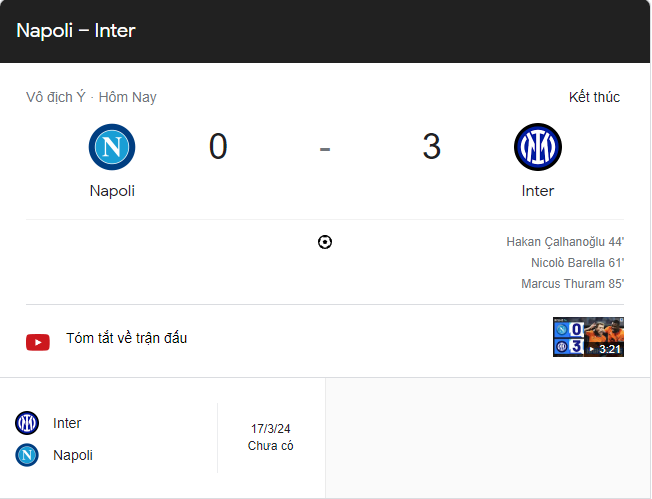Select the Napoli team name under crest
This screenshot has height=499, width=652.
tap(112, 191)
